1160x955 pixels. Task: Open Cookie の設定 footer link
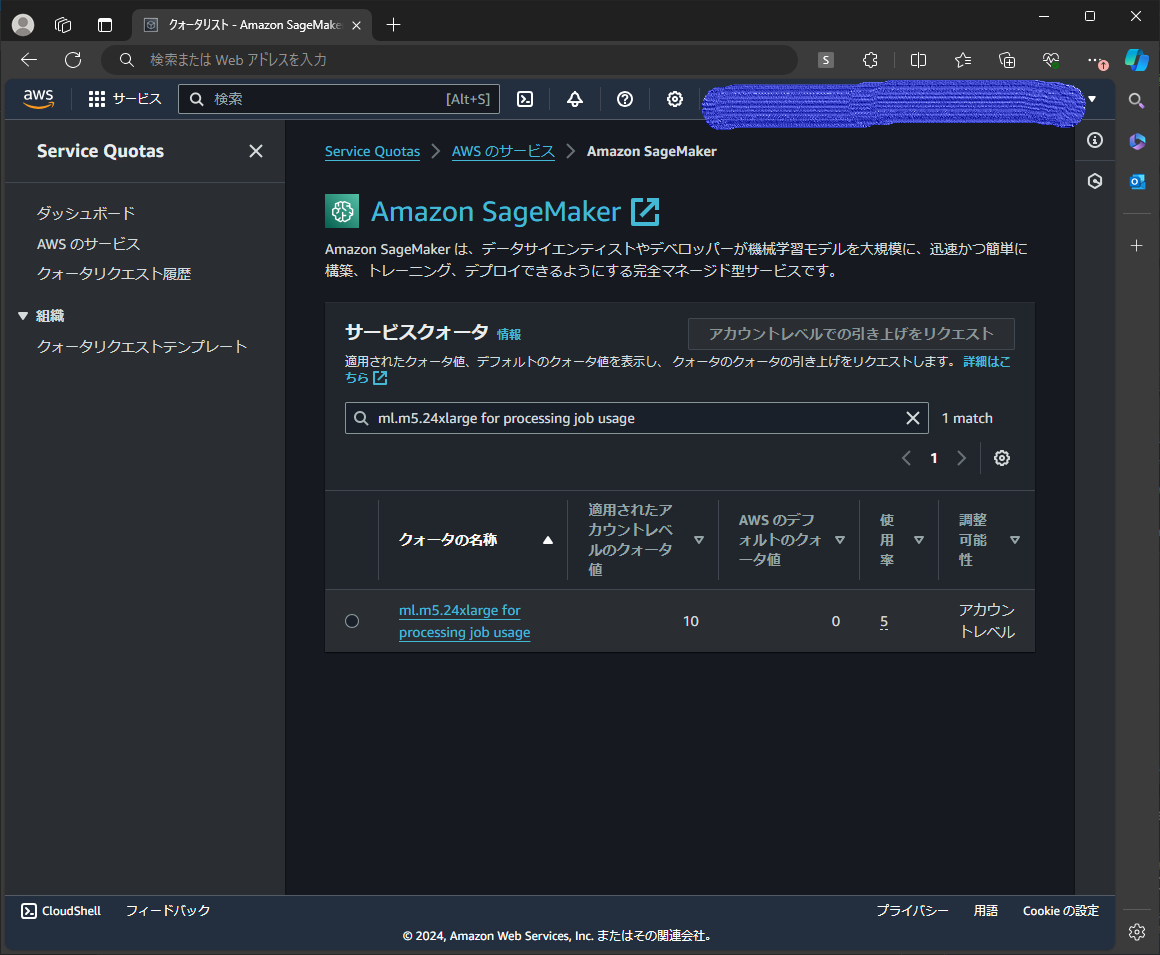pyautogui.click(x=1061, y=911)
